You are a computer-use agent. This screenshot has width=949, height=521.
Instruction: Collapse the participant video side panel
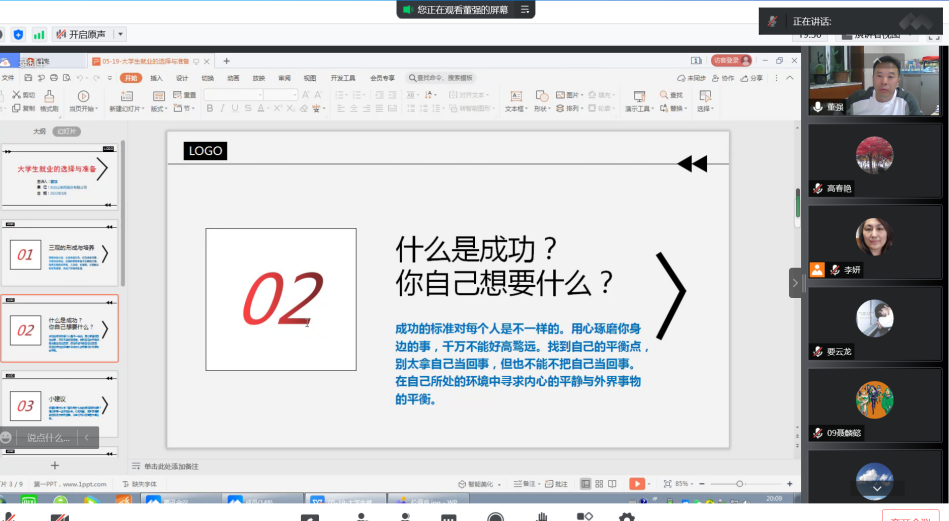795,283
